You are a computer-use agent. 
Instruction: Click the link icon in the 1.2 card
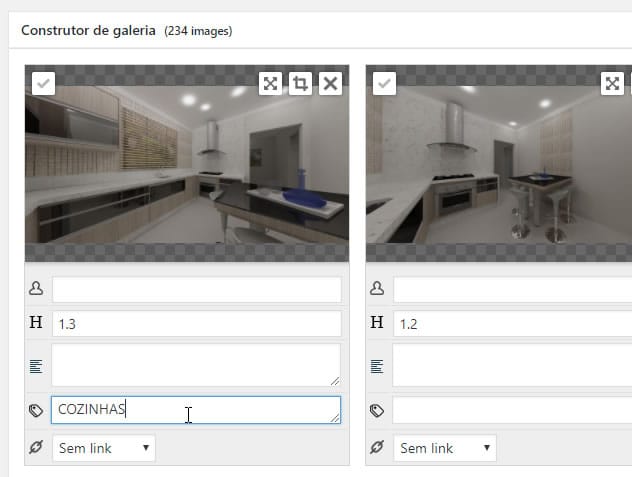coord(377,447)
